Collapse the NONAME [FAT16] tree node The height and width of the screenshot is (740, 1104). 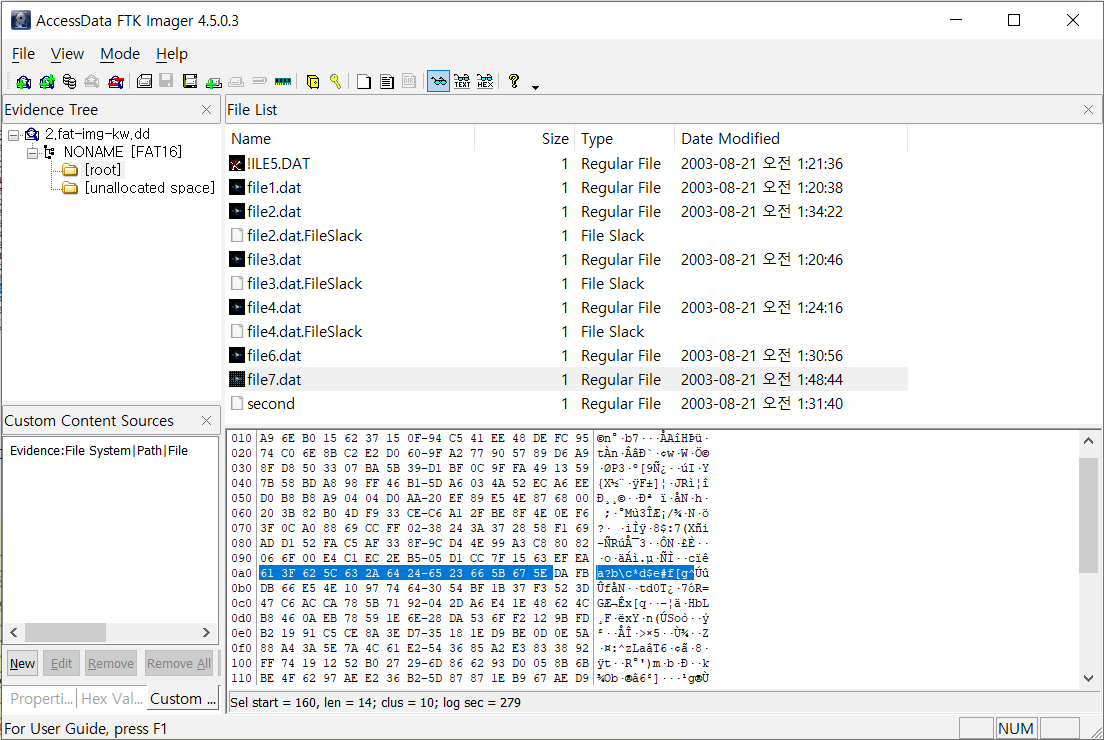coord(32,152)
